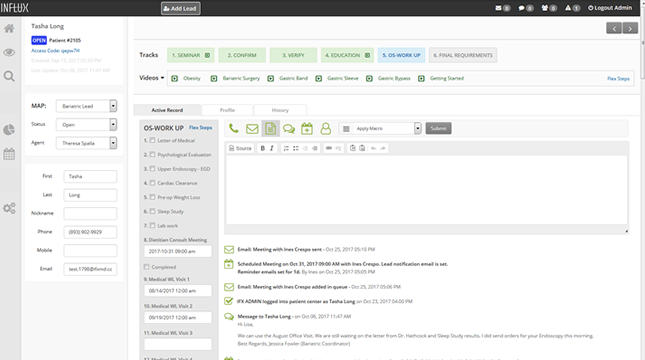
Task: Click the alert warning icon in header
Action: point(568,8)
